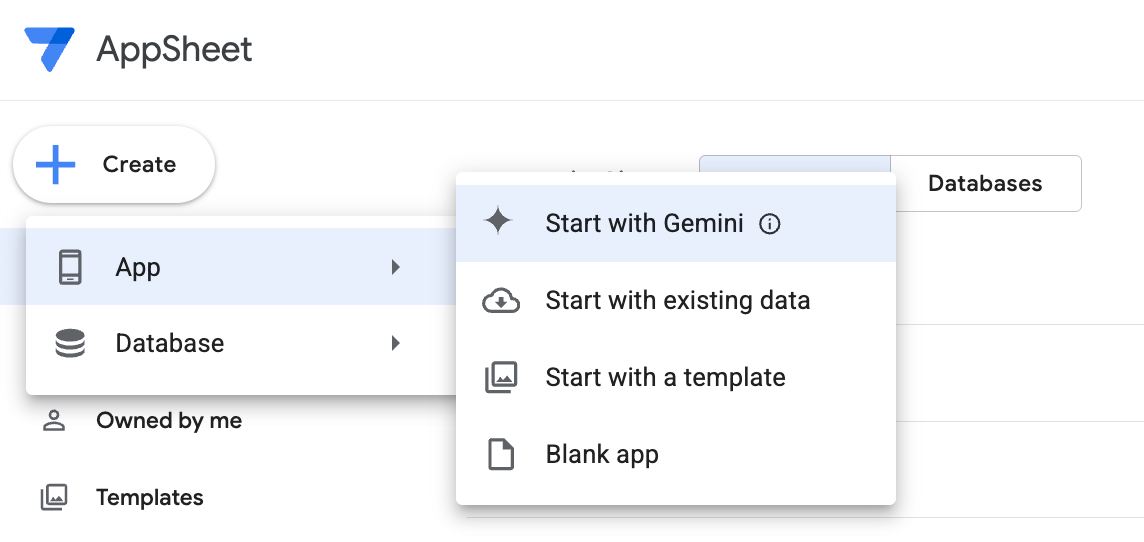Click the AppSheet logo icon
1144x542 pixels.
(50, 49)
